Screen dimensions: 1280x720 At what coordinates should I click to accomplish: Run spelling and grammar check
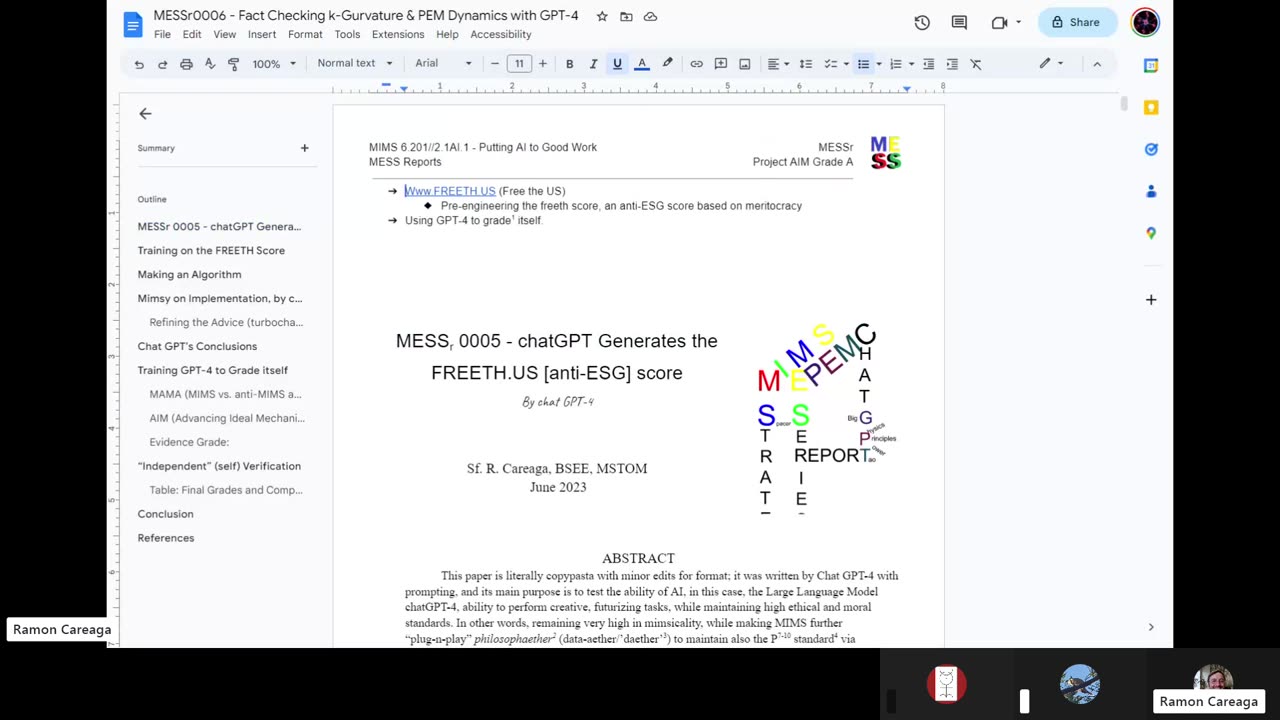(210, 64)
